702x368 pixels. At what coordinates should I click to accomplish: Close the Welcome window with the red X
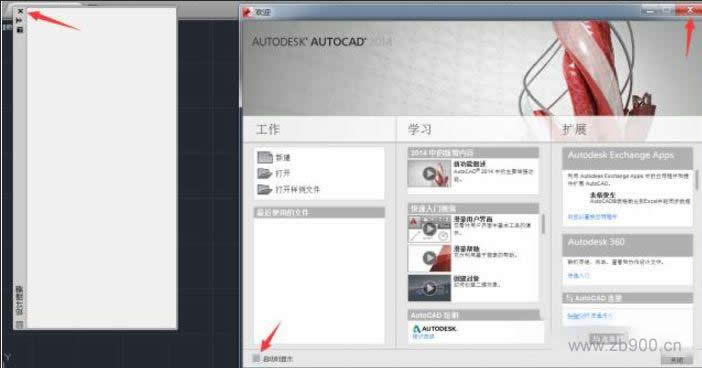point(690,10)
